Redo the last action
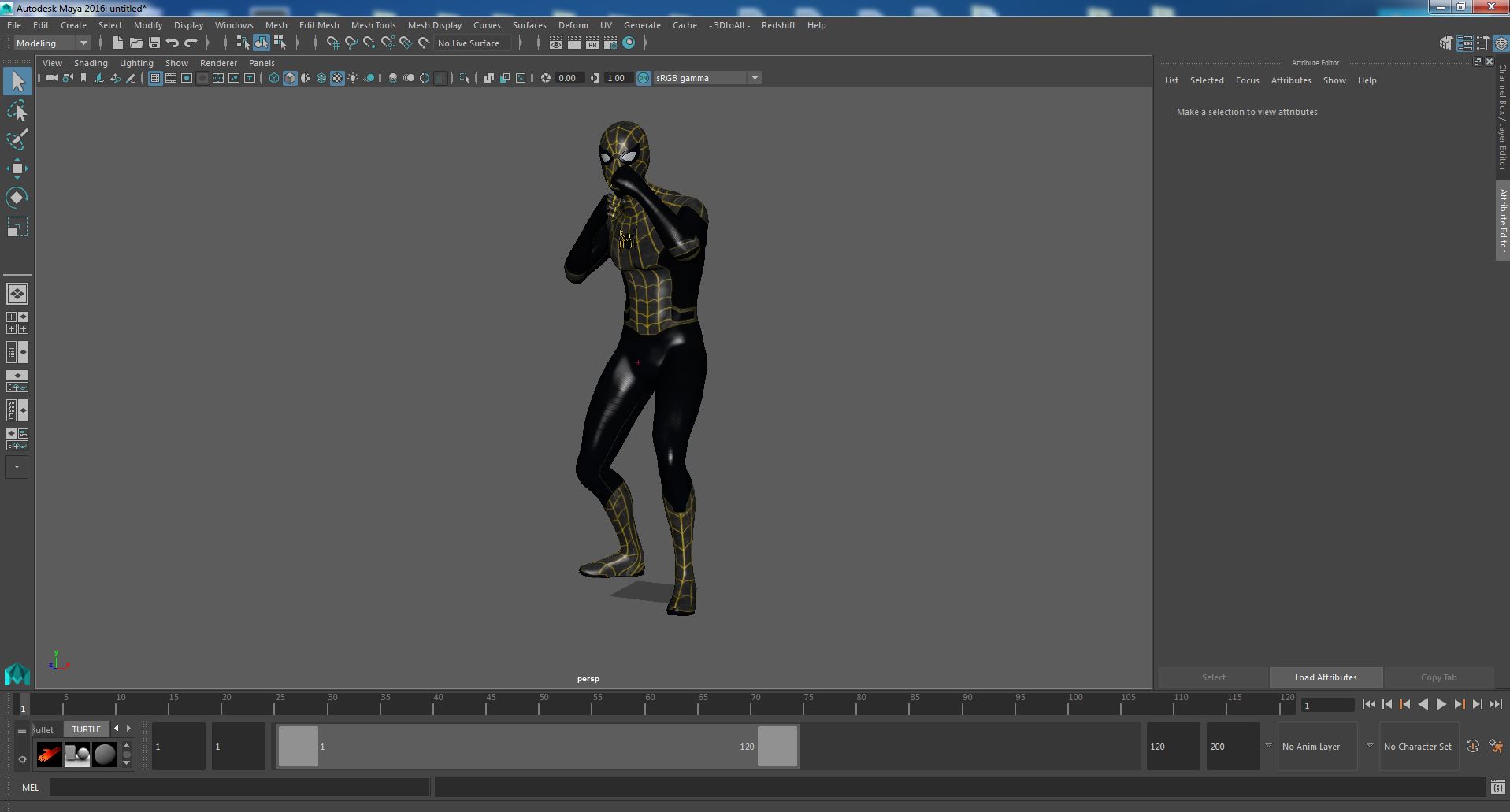Image resolution: width=1510 pixels, height=812 pixels. point(191,43)
